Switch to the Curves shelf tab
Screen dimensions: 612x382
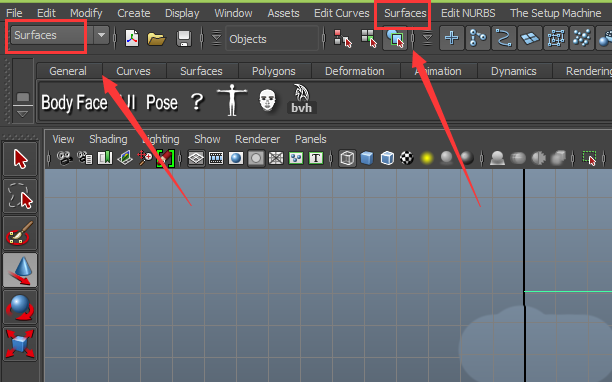point(133,71)
